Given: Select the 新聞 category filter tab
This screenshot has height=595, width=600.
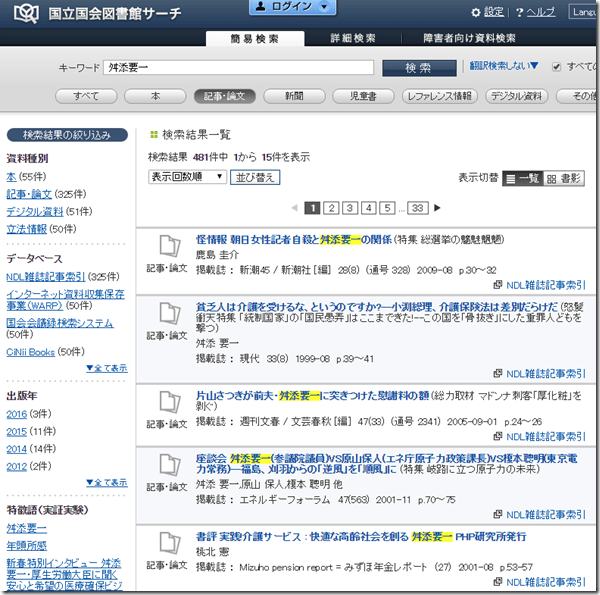Looking at the screenshot, I should click(x=294, y=96).
